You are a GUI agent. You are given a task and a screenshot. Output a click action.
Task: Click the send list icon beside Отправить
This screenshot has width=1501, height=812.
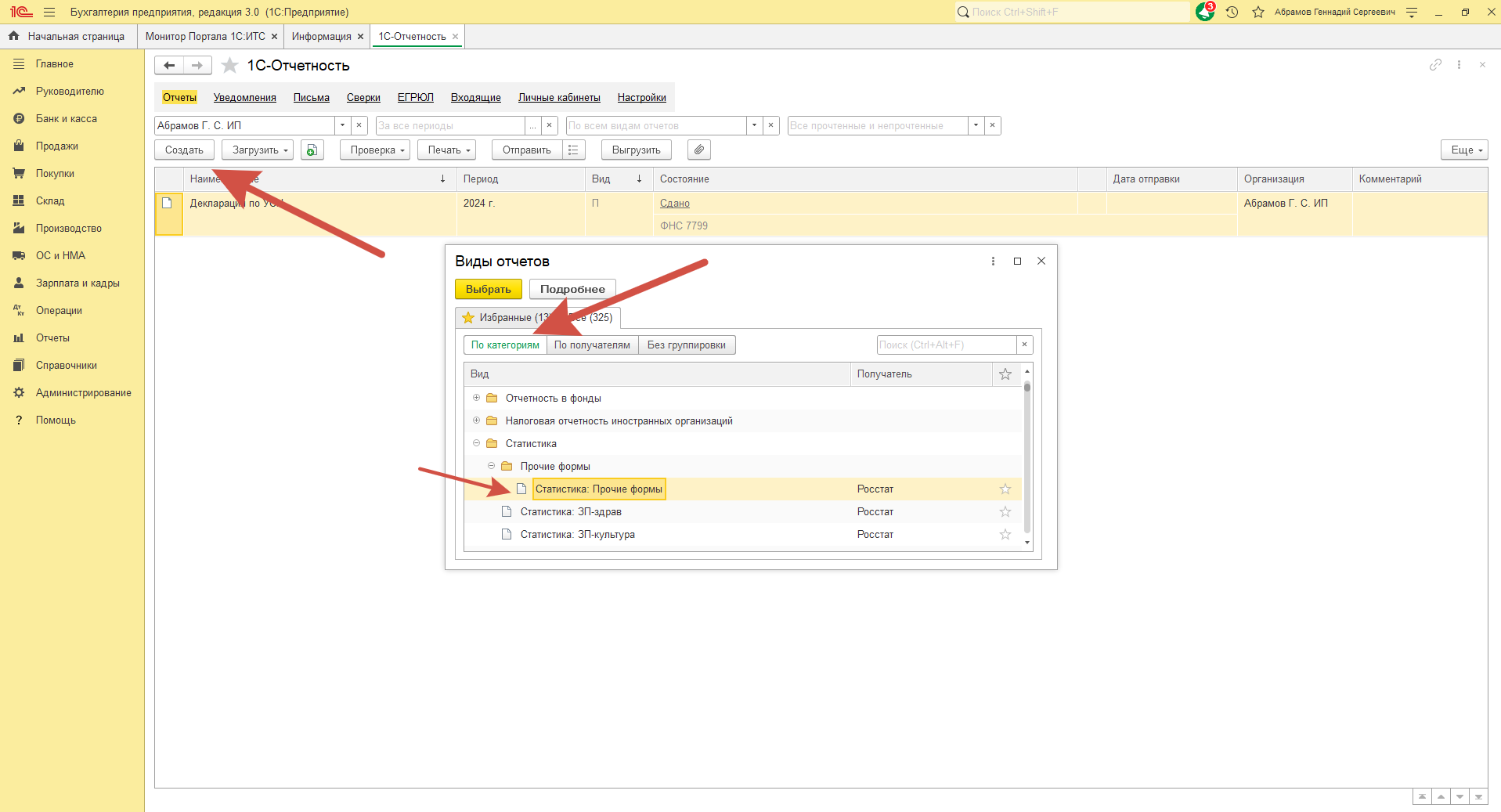click(573, 150)
